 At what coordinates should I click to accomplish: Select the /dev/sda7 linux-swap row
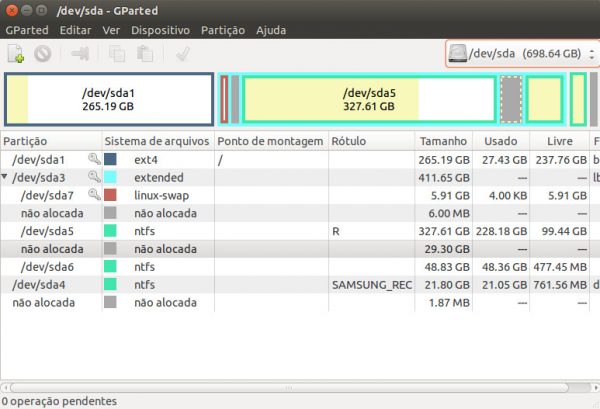300,195
